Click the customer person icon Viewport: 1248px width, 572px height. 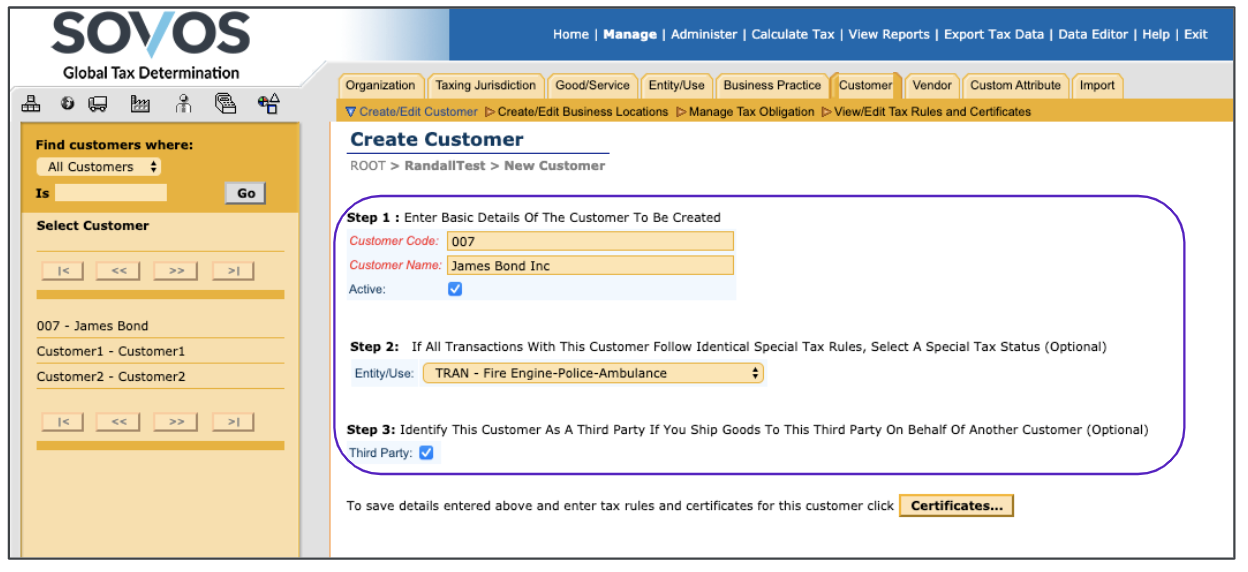[183, 103]
